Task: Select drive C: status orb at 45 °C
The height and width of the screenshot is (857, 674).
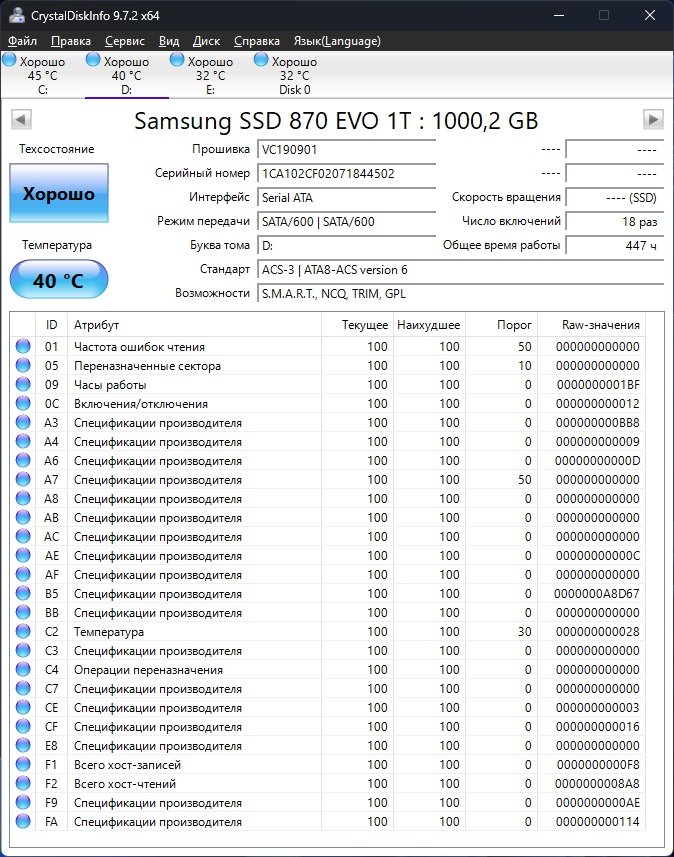Action: click(x=10, y=61)
